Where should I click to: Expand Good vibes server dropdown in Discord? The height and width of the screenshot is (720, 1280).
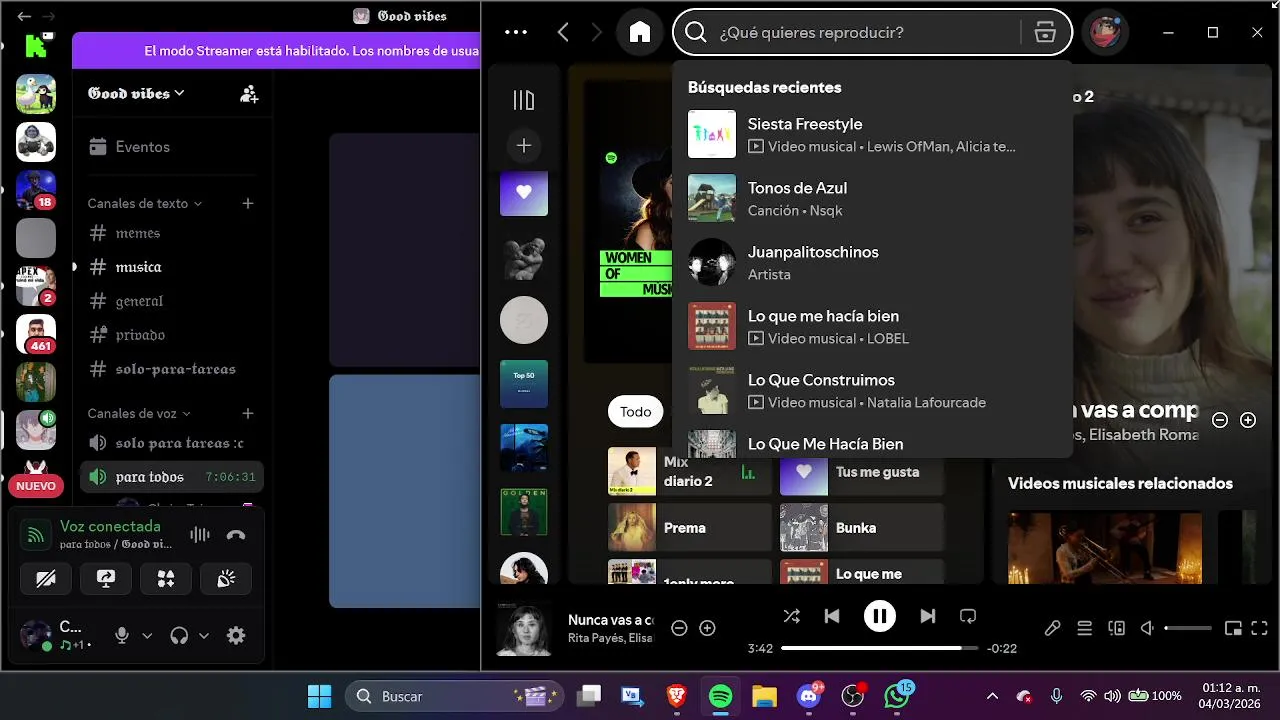point(136,93)
